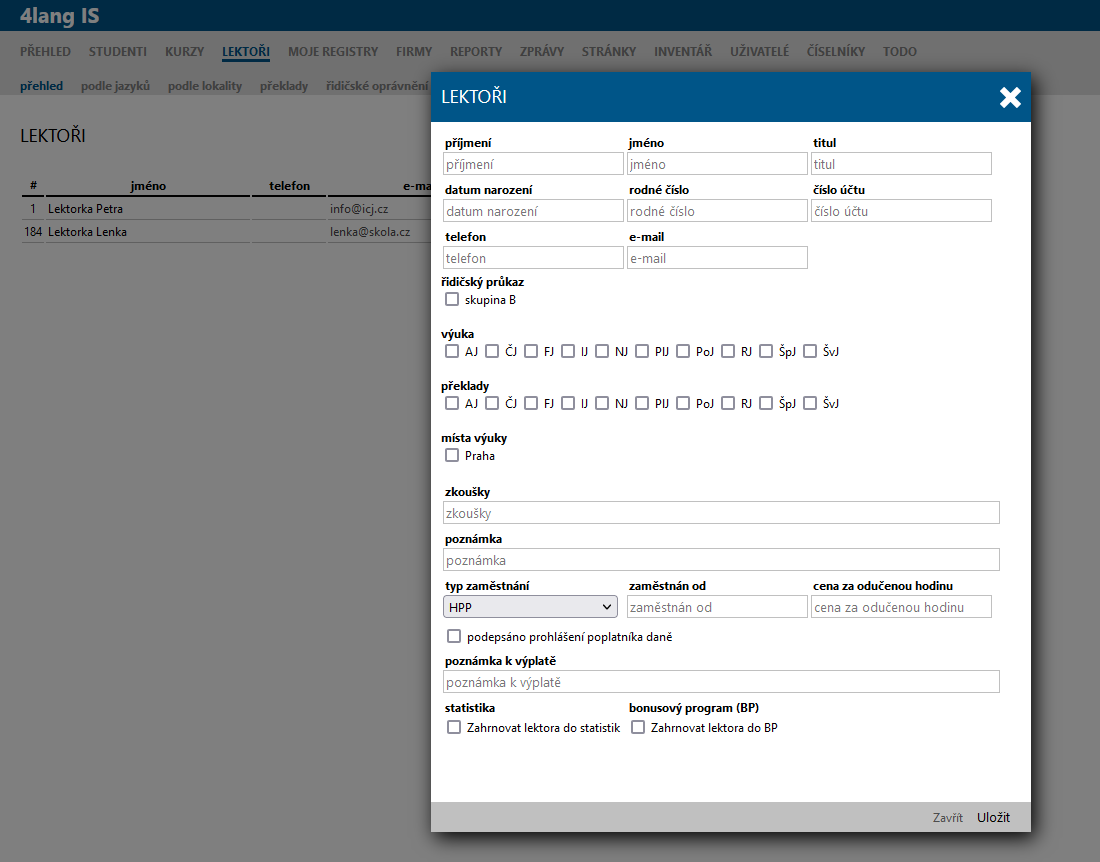1100x862 pixels.
Task: Toggle podepsáno prohlášení poplatníka daně checkbox
Action: (454, 636)
